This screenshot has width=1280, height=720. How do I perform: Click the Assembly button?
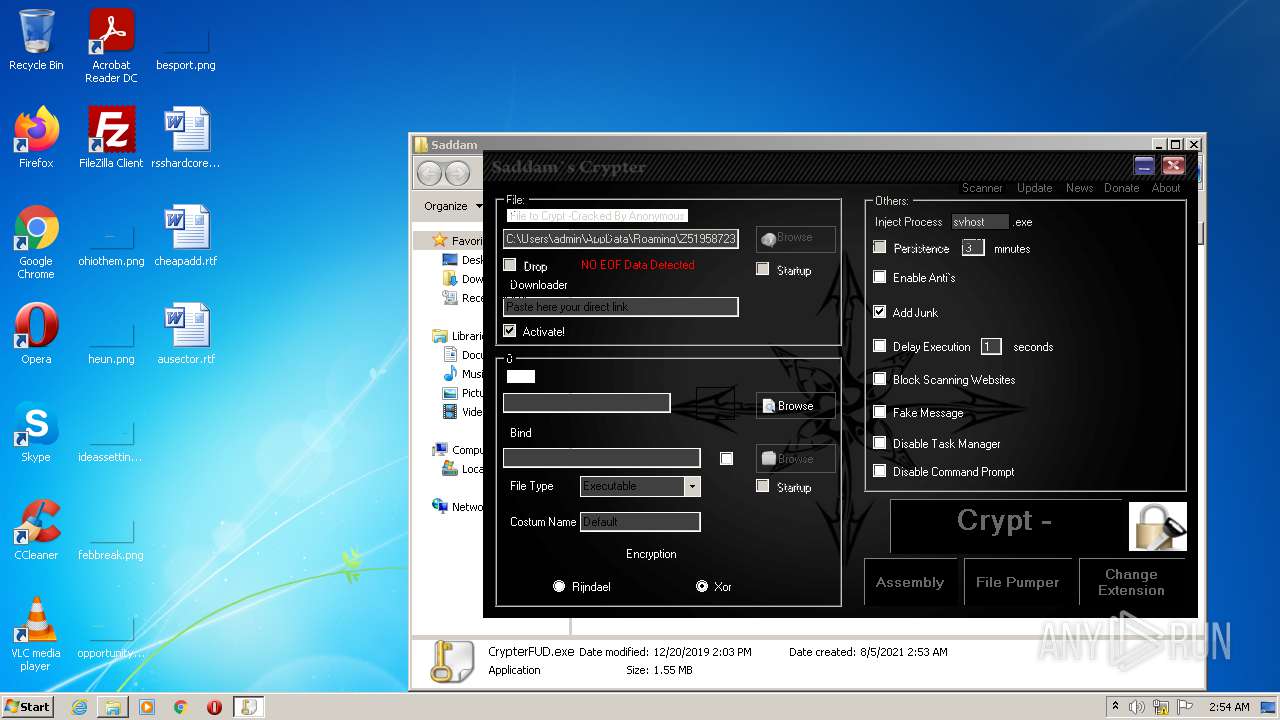pyautogui.click(x=910, y=582)
